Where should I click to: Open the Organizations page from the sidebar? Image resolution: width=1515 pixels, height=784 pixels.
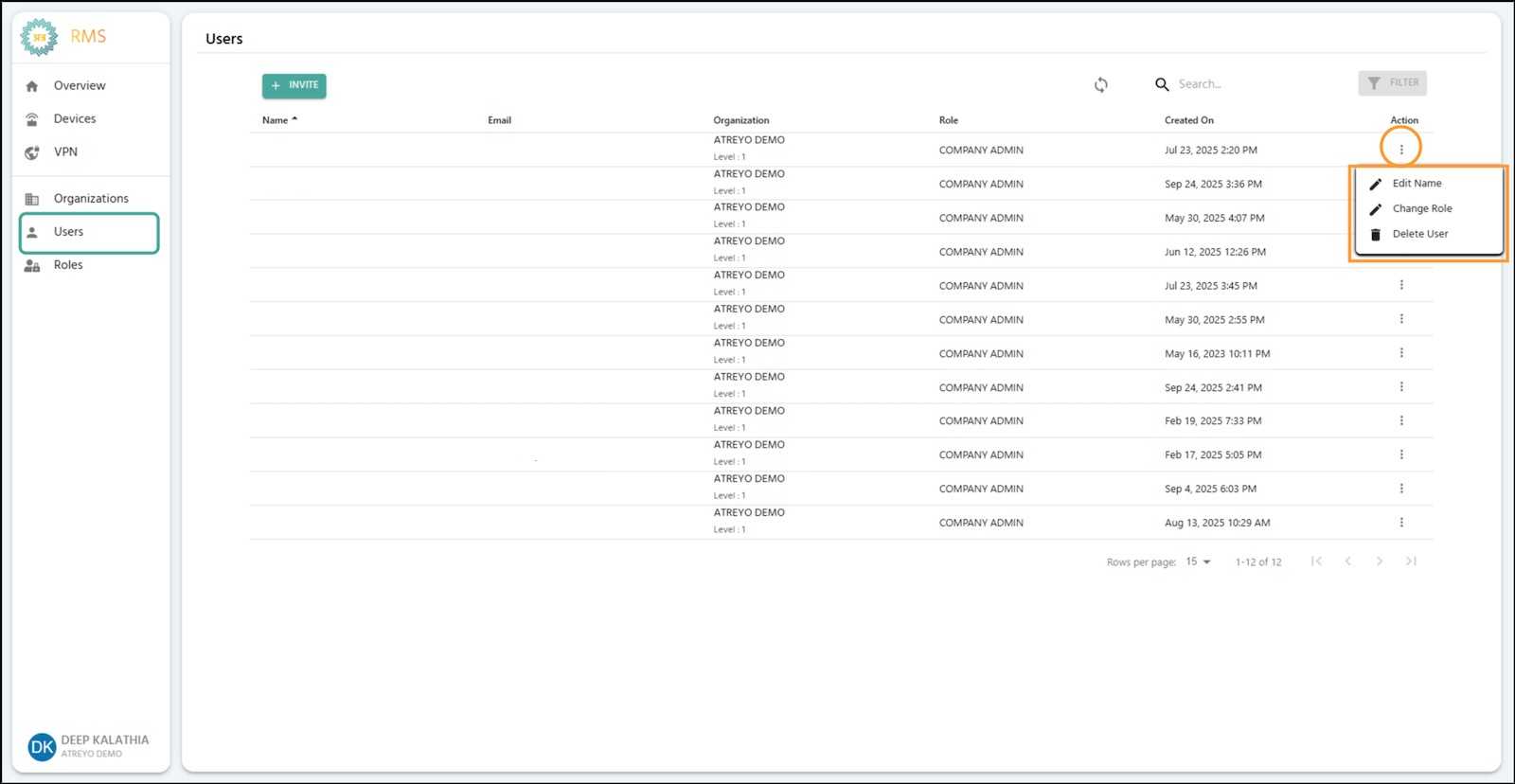[91, 198]
